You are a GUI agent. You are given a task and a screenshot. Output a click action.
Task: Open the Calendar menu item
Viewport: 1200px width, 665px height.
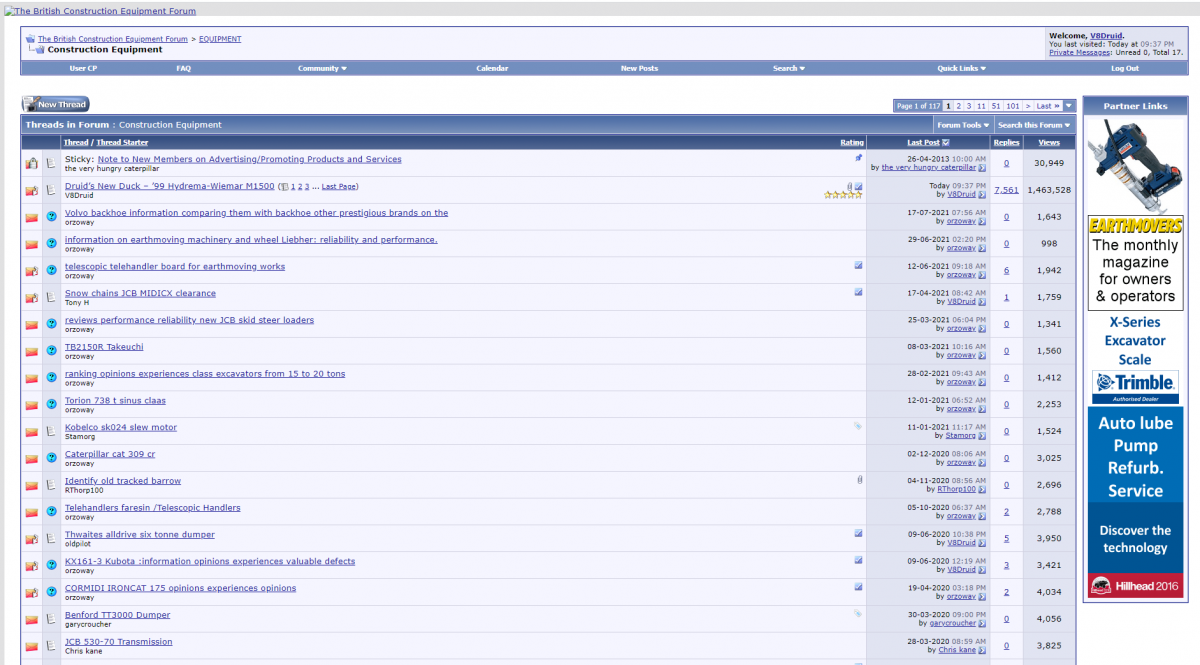click(x=492, y=68)
